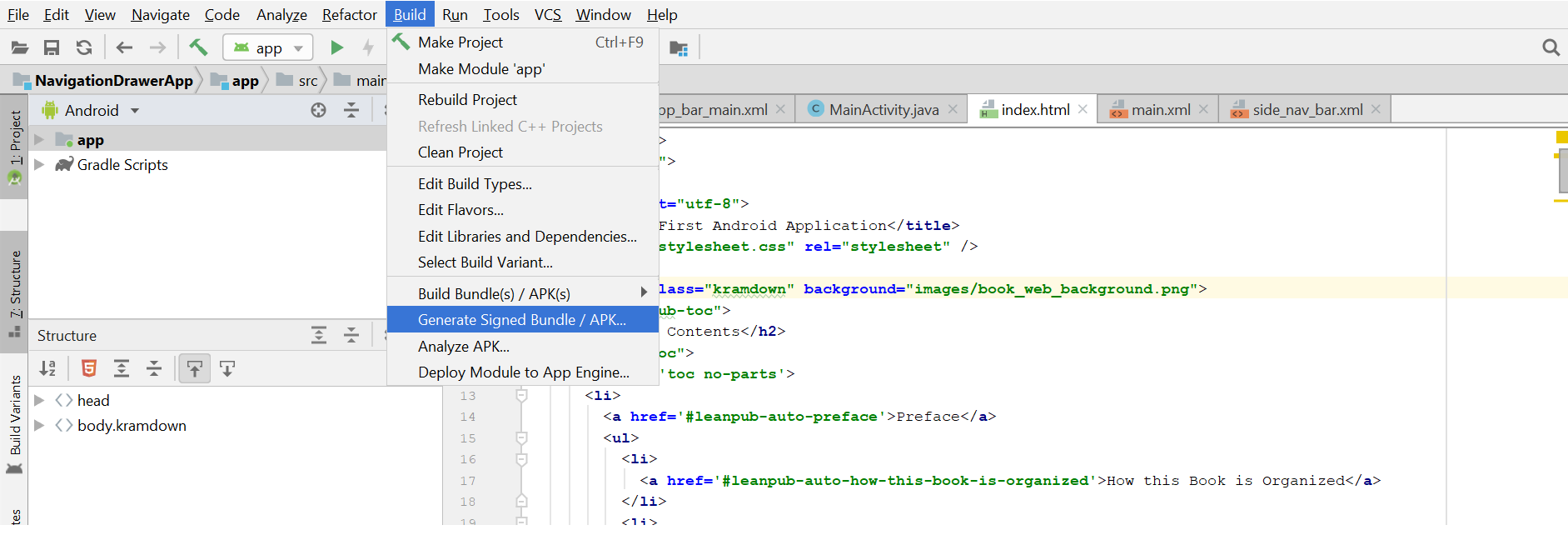The height and width of the screenshot is (540, 1568).
Task: Toggle Autoscroll from Source in Structure
Action: 227,368
